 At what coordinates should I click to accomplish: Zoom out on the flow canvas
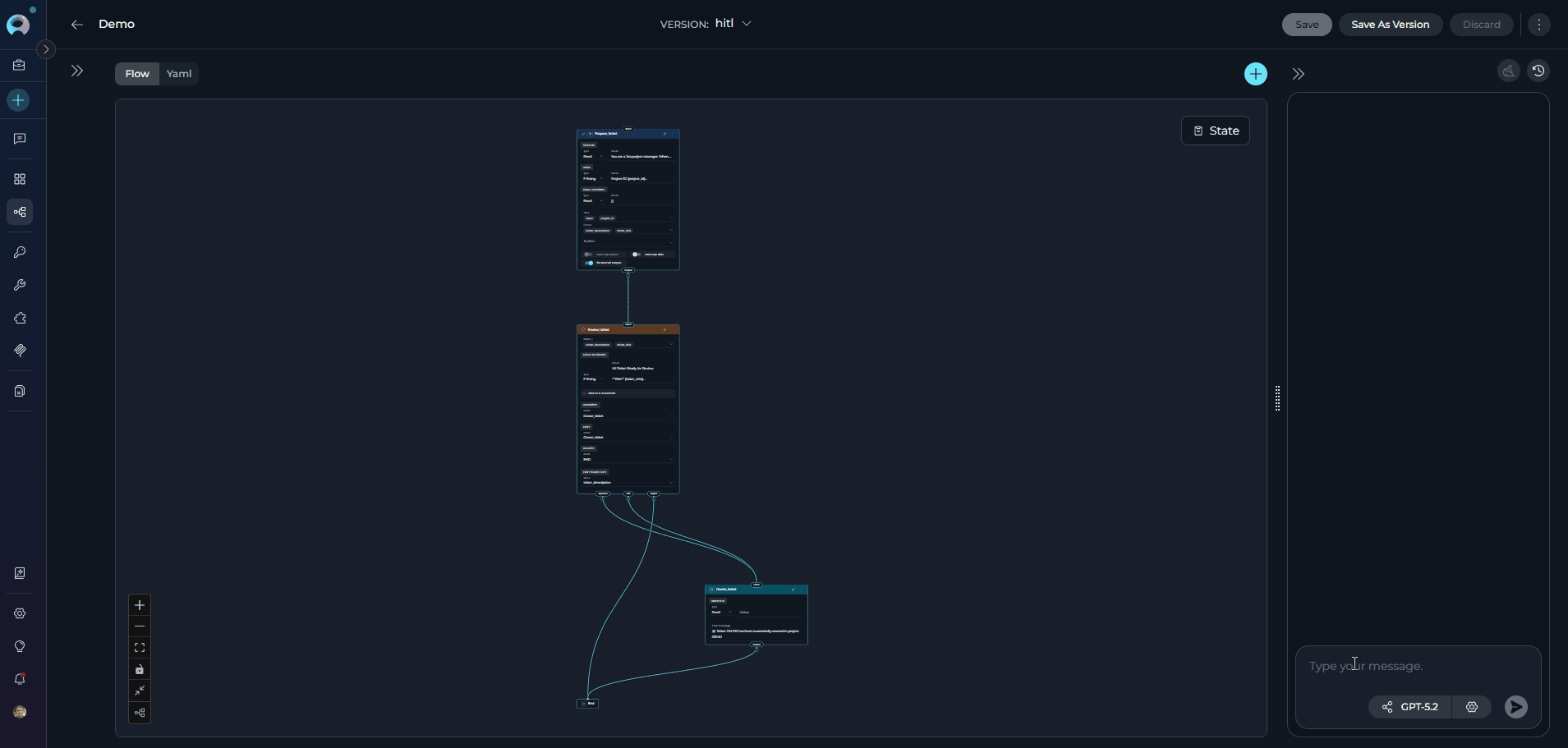tap(140, 626)
